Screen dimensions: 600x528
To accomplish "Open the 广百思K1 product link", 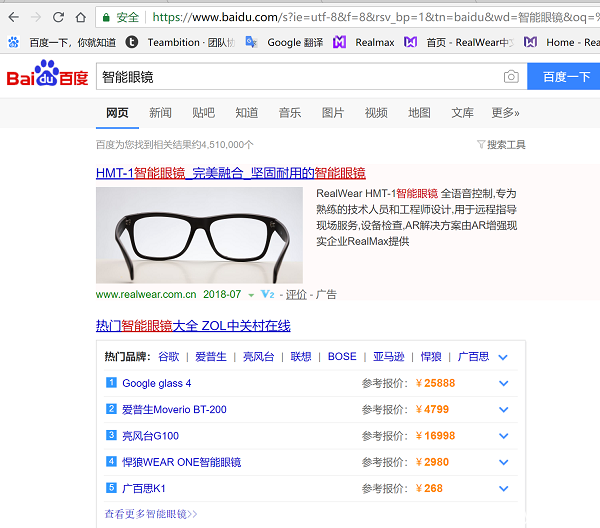I will tap(143, 489).
